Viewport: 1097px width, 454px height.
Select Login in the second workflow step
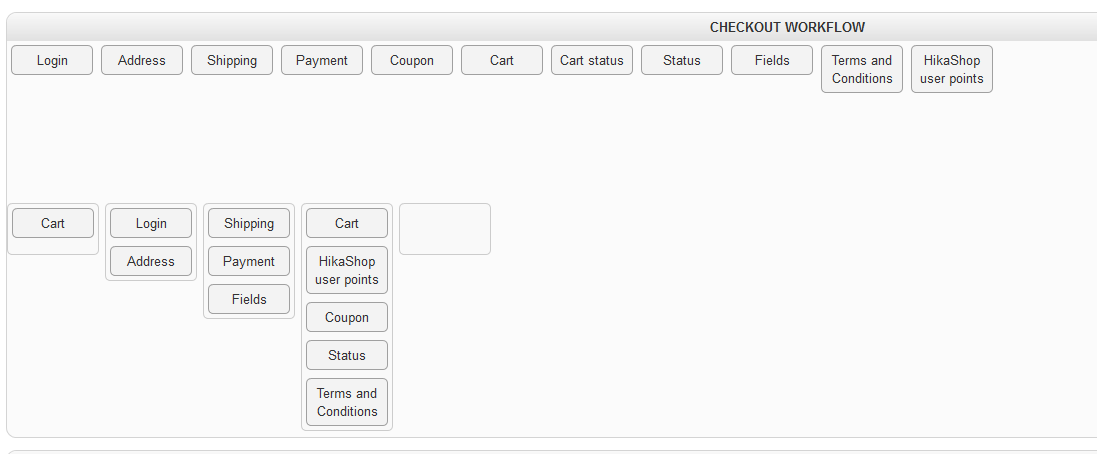(151, 223)
